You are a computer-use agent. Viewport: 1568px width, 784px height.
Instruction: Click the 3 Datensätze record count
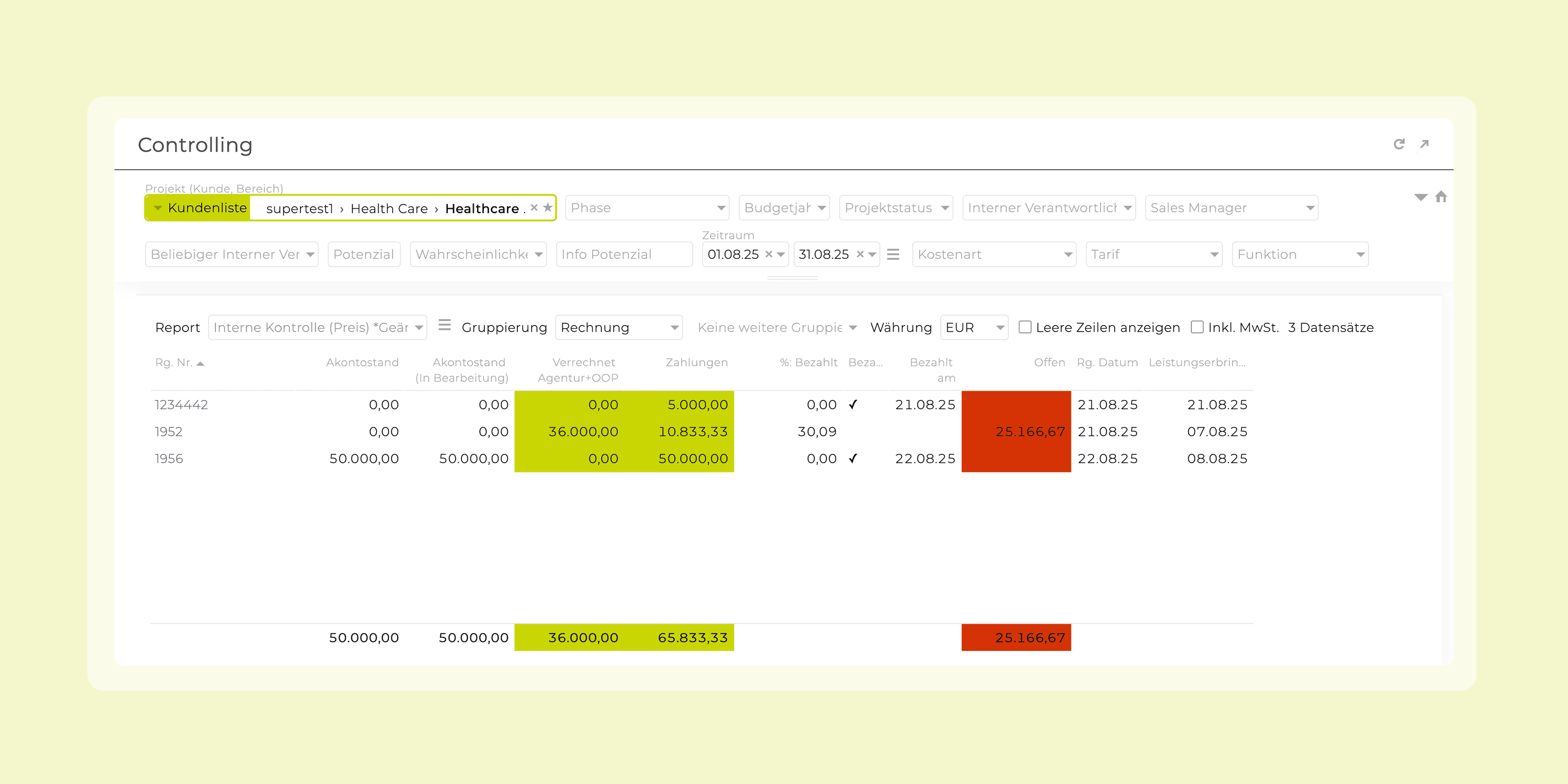(1331, 327)
